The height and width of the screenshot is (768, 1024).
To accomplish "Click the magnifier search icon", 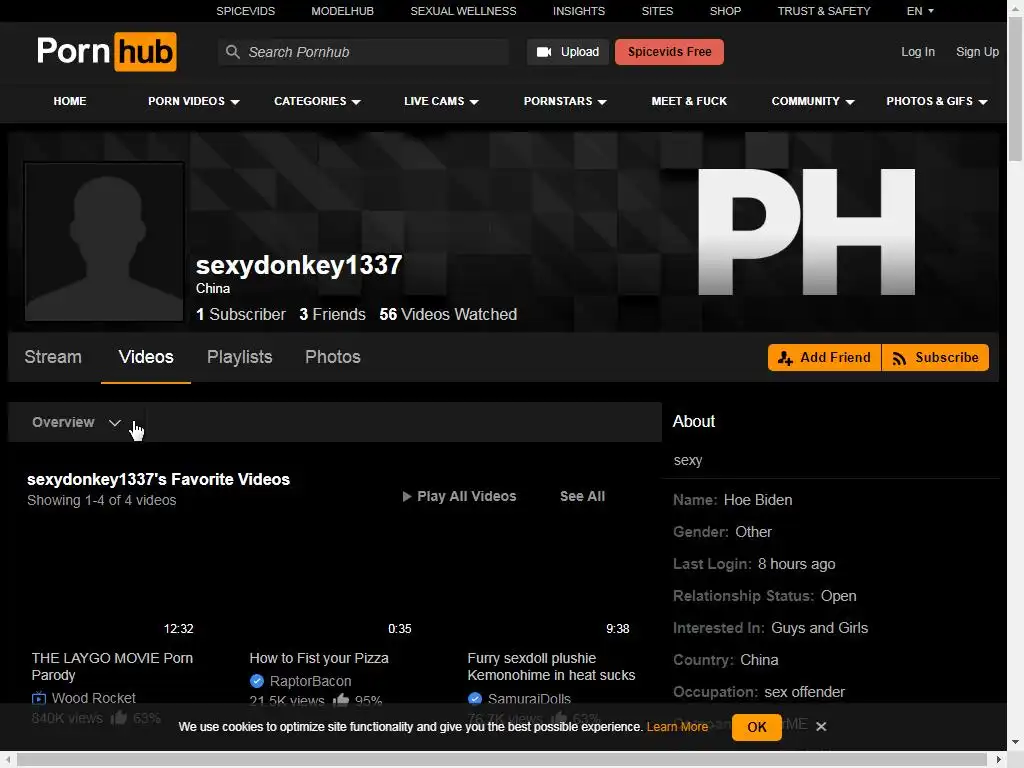I will tap(232, 52).
